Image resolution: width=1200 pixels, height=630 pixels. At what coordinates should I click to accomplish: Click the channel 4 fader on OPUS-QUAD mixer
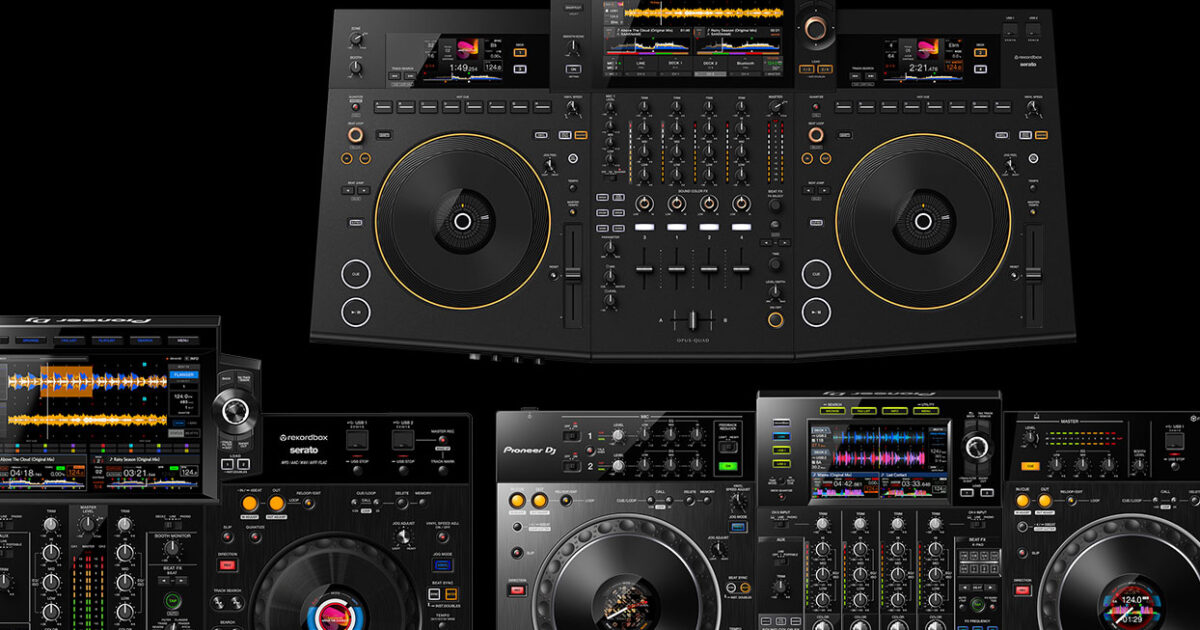click(x=741, y=269)
